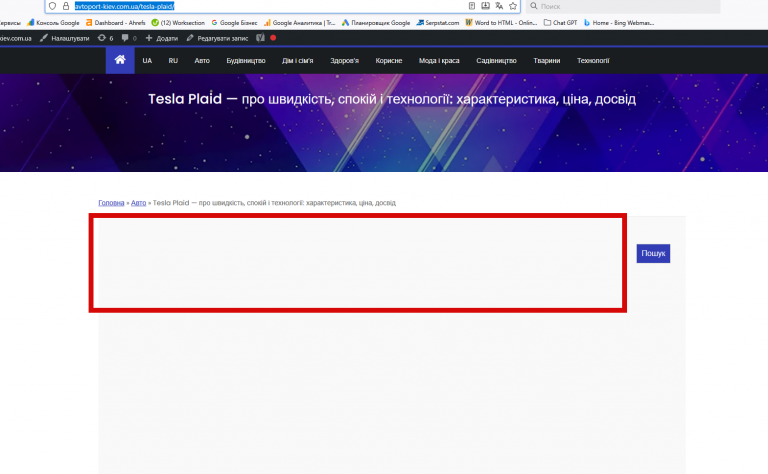Open the Здоров'я menu category
Image resolution: width=768 pixels, height=474 pixels.
344,61
